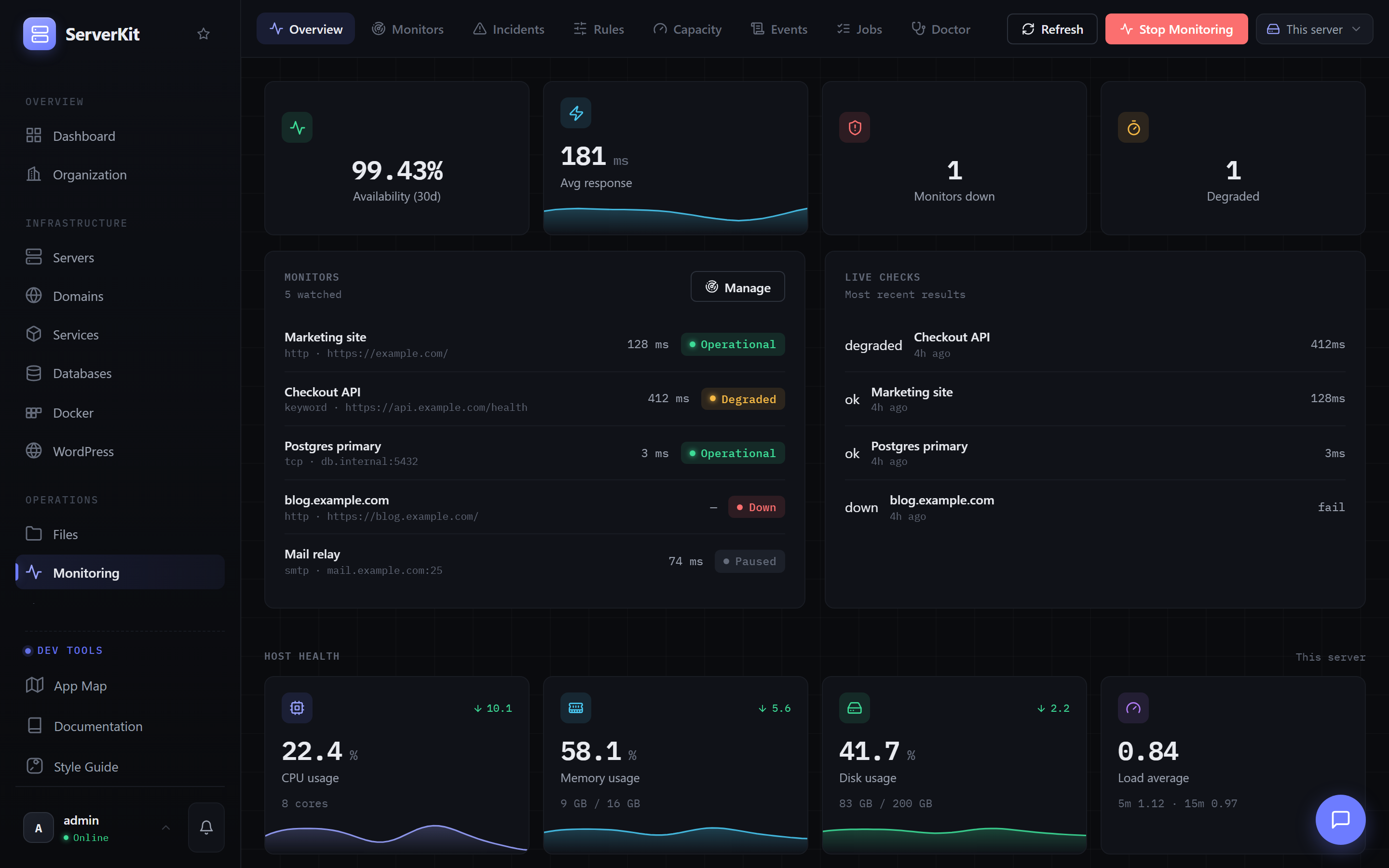Select Monitoring in sidebar

click(120, 572)
